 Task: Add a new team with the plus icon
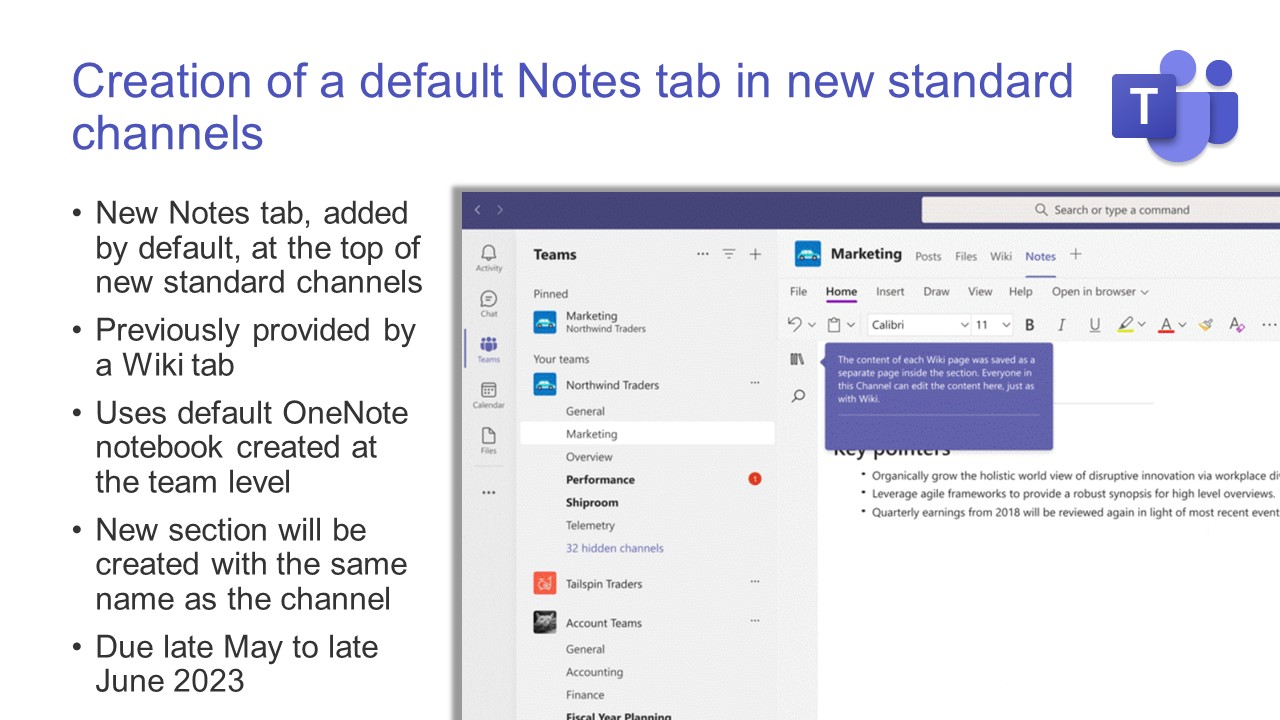(x=756, y=254)
